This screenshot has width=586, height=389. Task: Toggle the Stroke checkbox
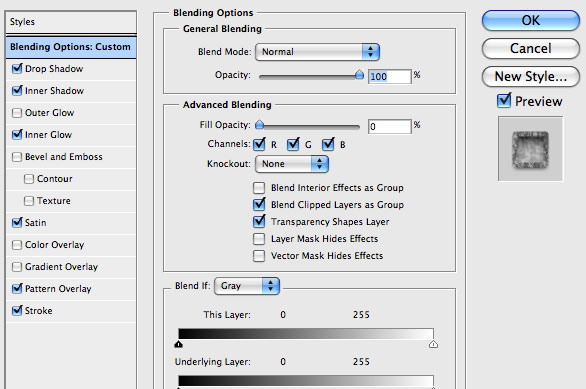click(17, 311)
